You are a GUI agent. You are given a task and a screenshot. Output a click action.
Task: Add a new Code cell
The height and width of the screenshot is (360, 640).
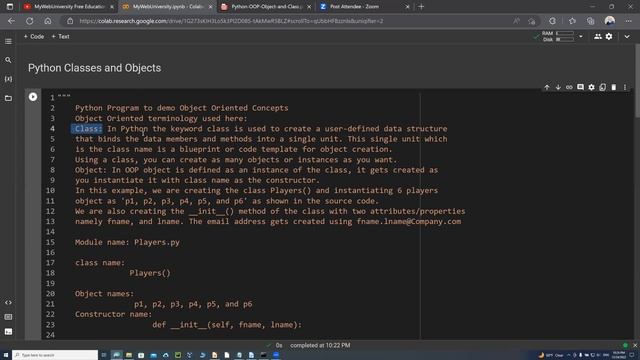pyautogui.click(x=34, y=36)
